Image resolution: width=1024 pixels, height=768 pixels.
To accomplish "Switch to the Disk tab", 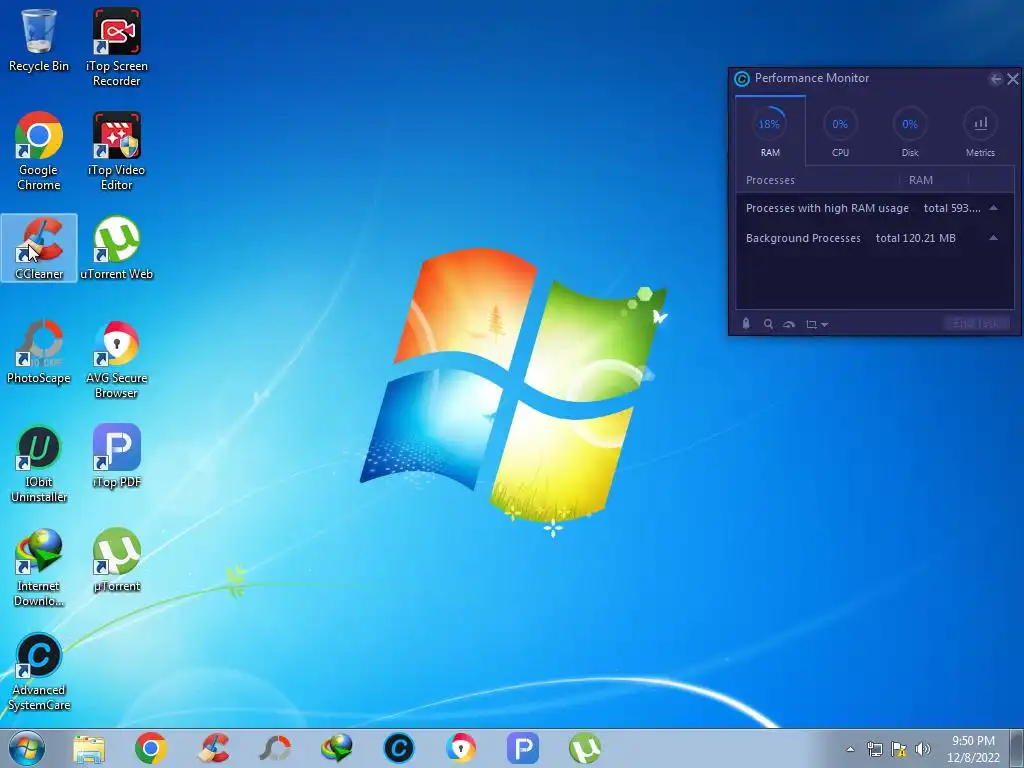I will click(x=910, y=131).
